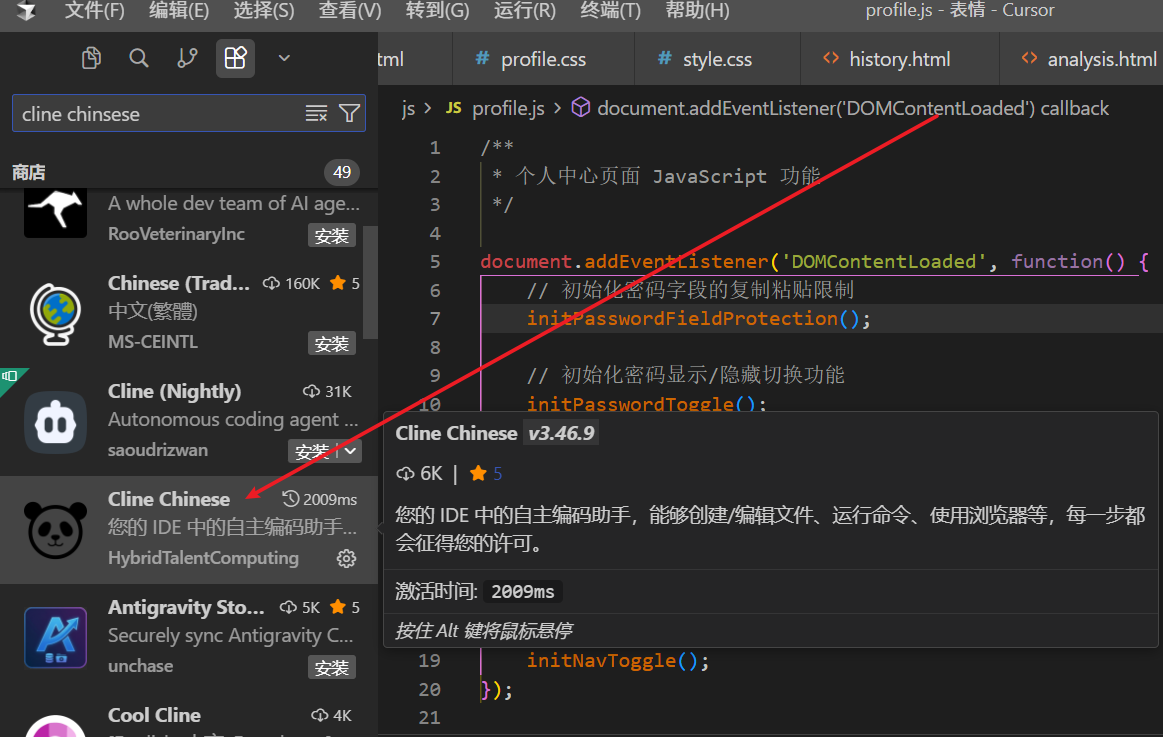1163x737 pixels.
Task: Click the v3.46.9 version label
Action: (561, 433)
